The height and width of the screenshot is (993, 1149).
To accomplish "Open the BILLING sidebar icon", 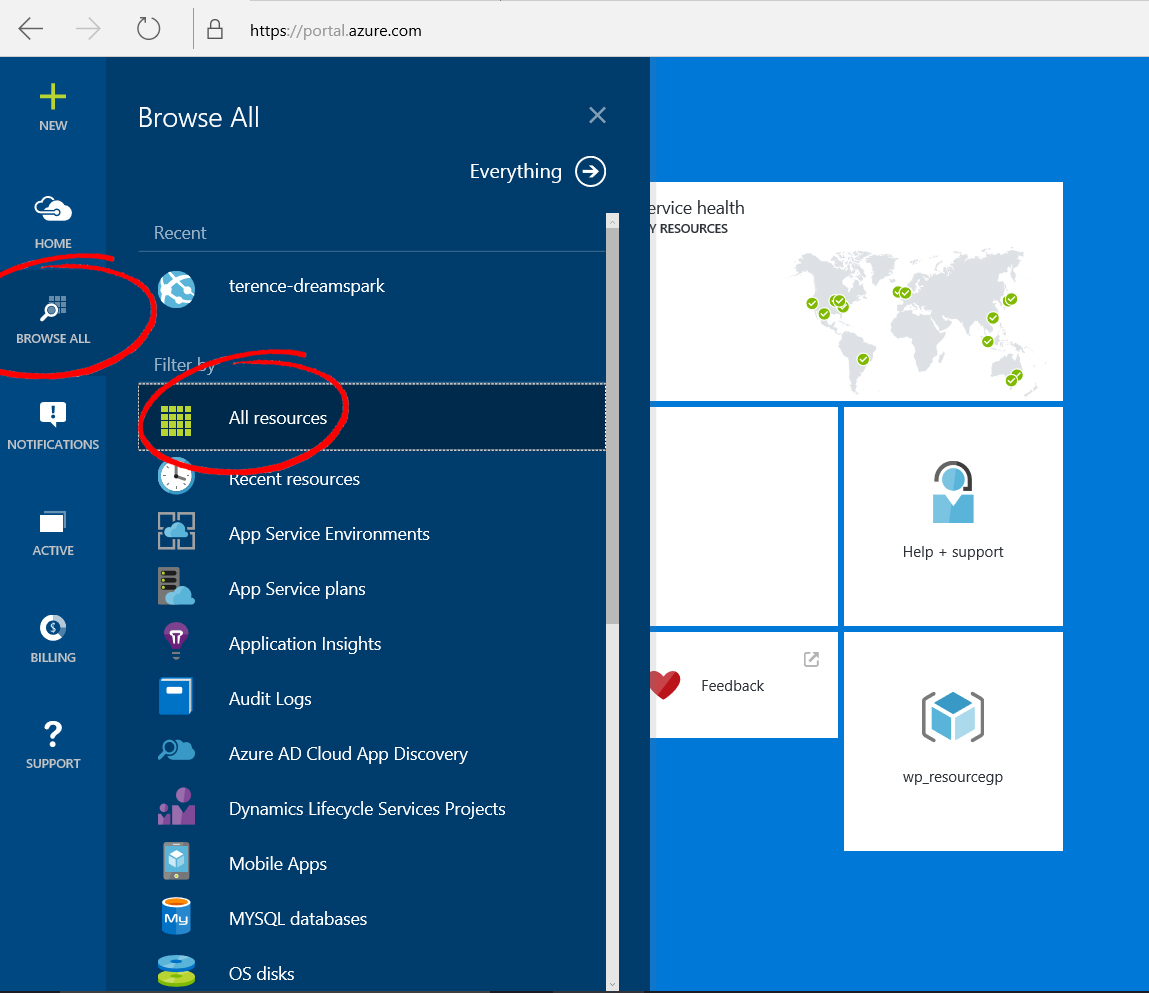I will point(53,628).
